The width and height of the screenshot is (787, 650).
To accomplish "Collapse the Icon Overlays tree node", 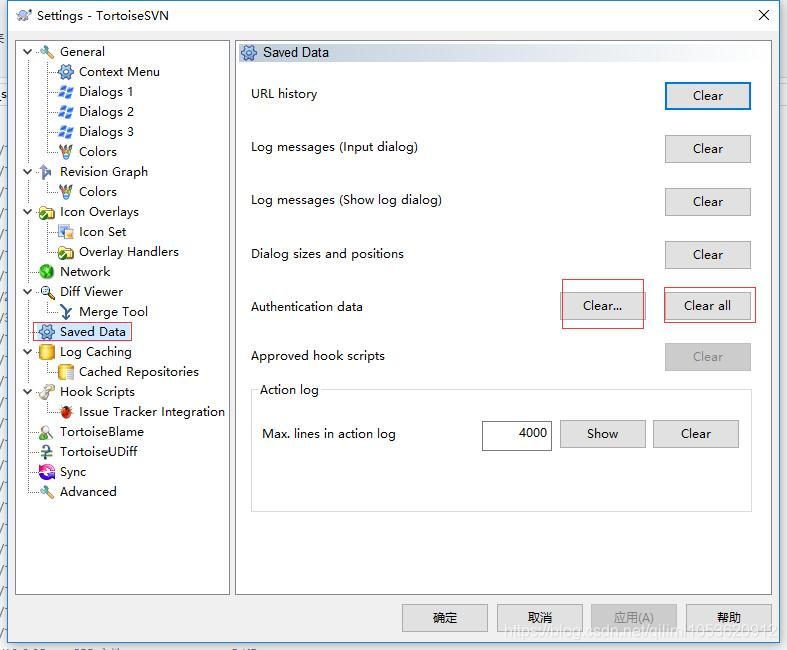I will tap(28, 212).
